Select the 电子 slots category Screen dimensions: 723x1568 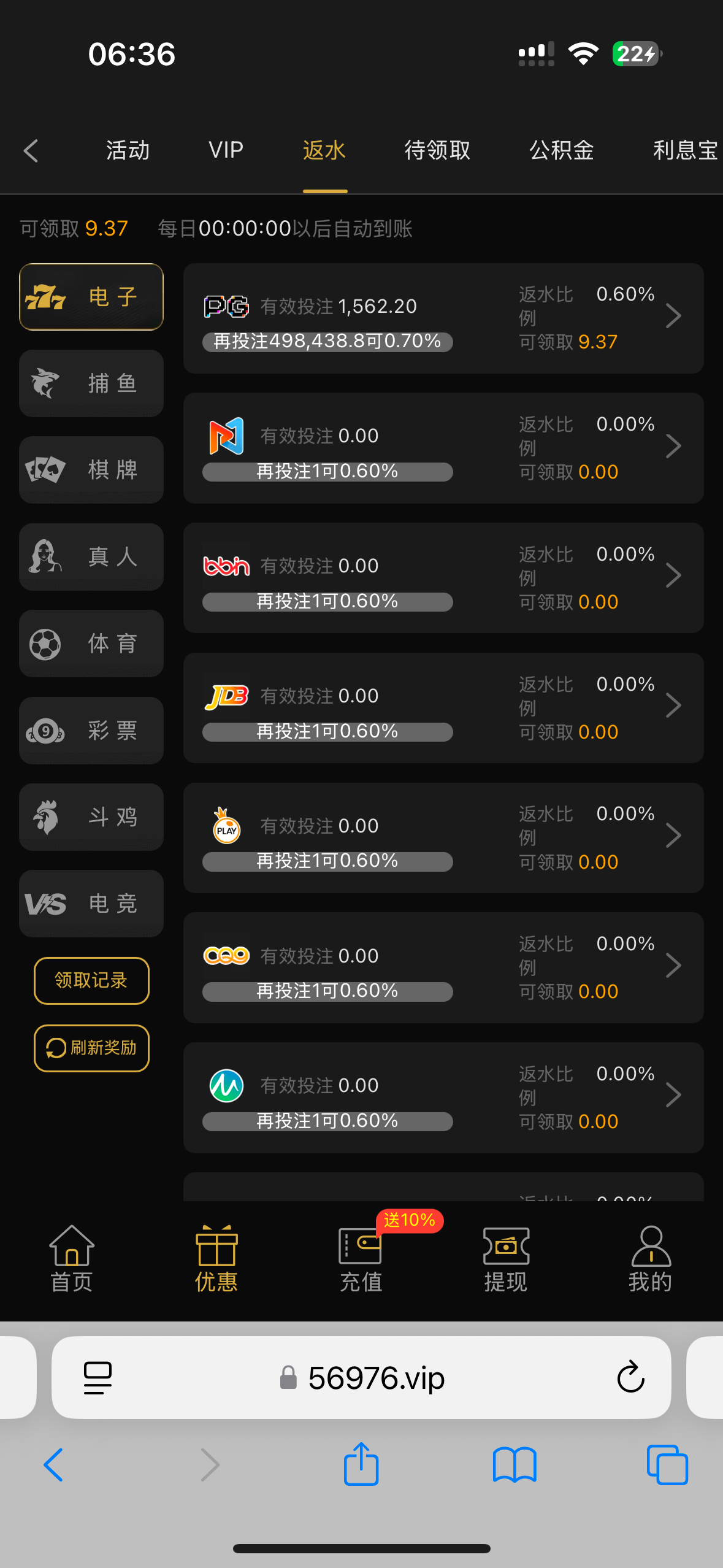(x=91, y=297)
